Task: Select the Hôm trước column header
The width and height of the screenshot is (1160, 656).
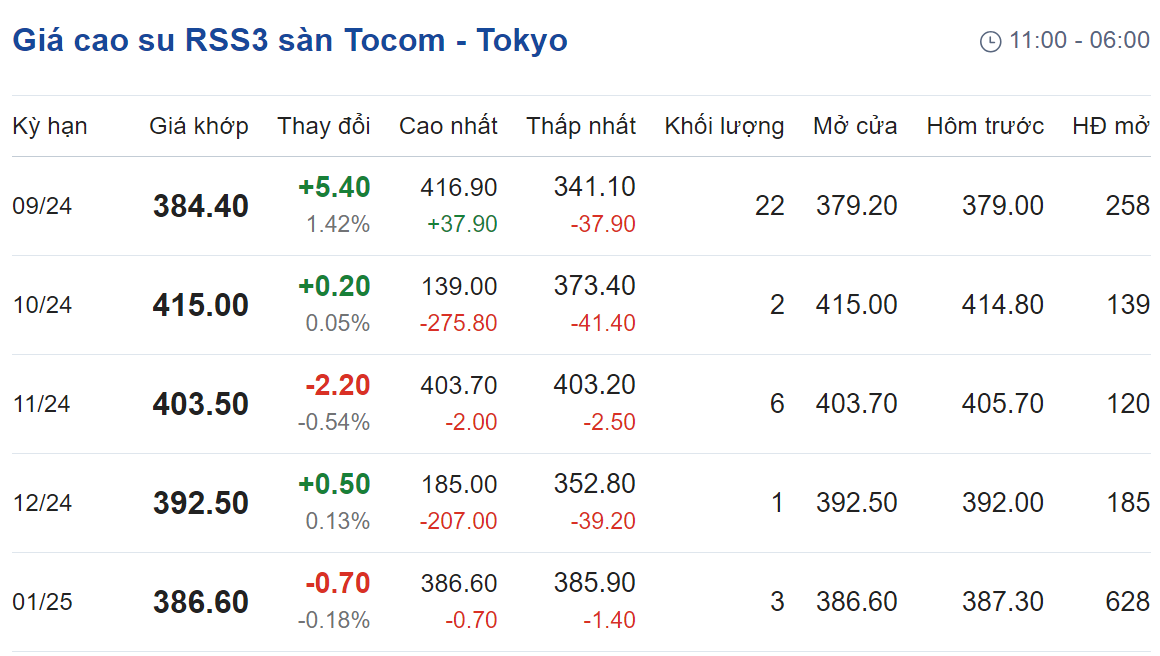Action: [x=985, y=126]
